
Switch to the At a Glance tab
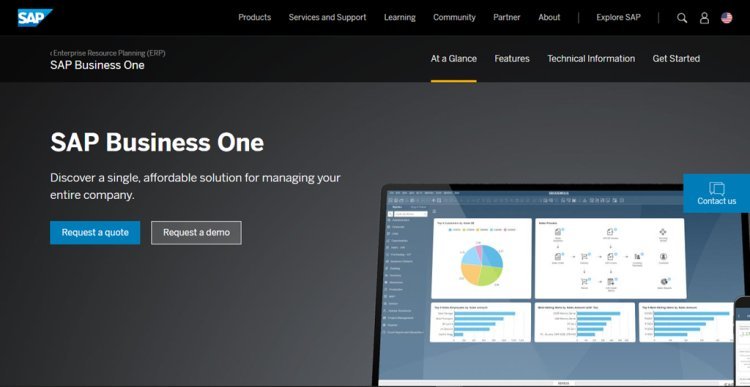click(453, 59)
